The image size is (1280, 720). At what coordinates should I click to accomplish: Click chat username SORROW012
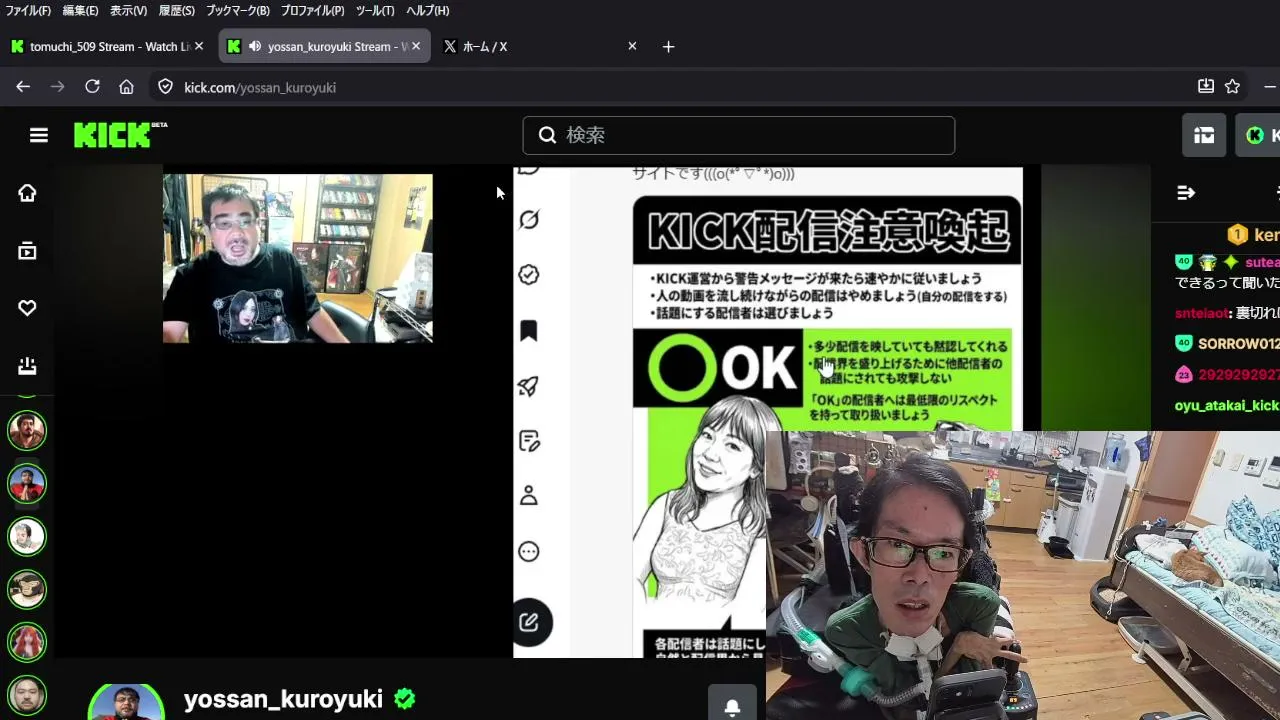coord(1238,343)
